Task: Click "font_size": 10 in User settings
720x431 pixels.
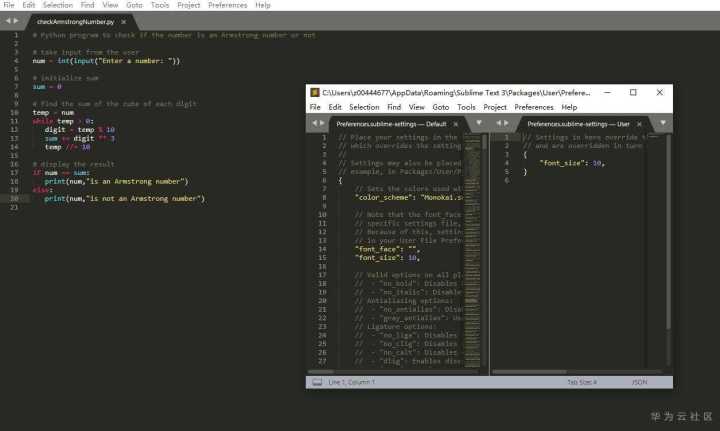Action: pyautogui.click(x=572, y=163)
